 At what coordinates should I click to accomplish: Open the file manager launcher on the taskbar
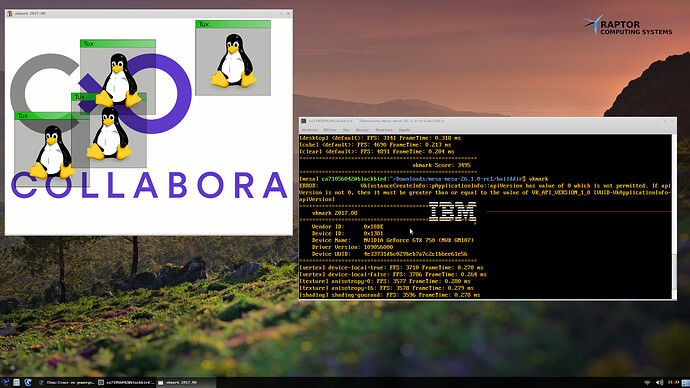pyautogui.click(x=16, y=382)
